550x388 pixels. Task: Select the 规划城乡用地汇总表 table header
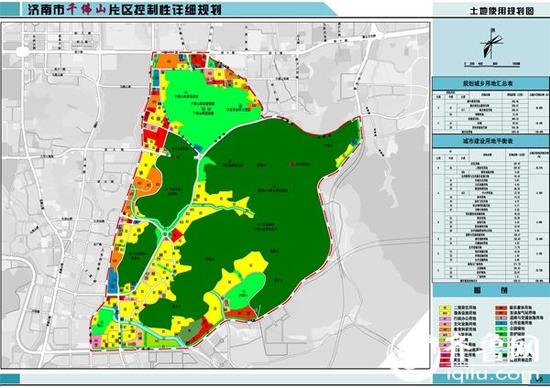click(x=488, y=83)
